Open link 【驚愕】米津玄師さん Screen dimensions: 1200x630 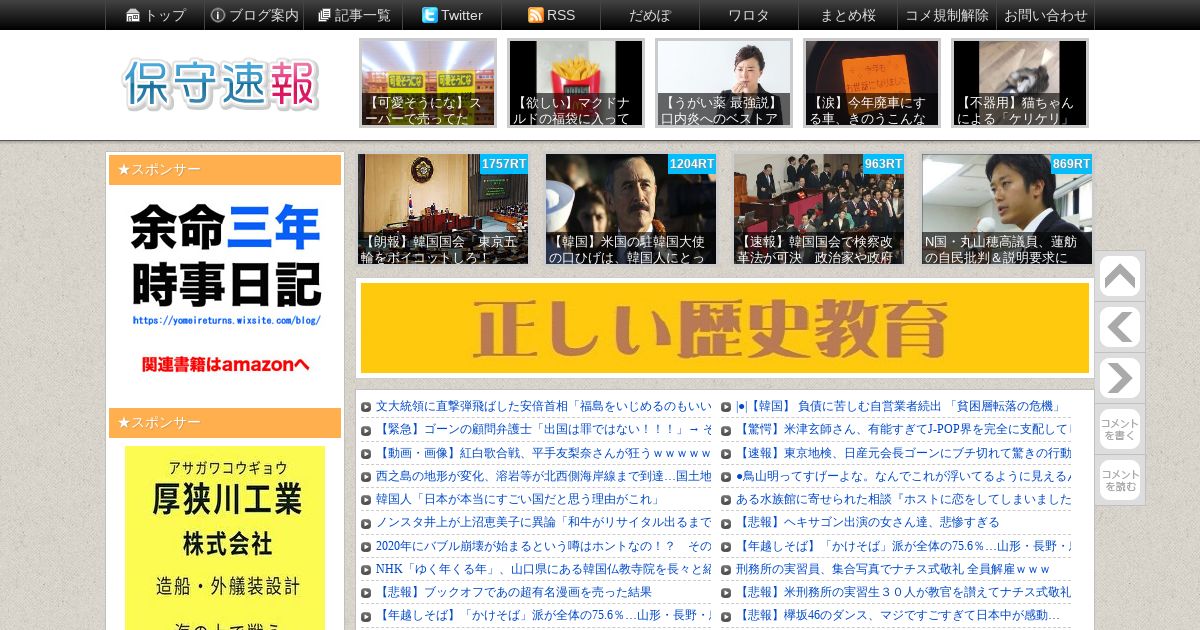[903, 429]
